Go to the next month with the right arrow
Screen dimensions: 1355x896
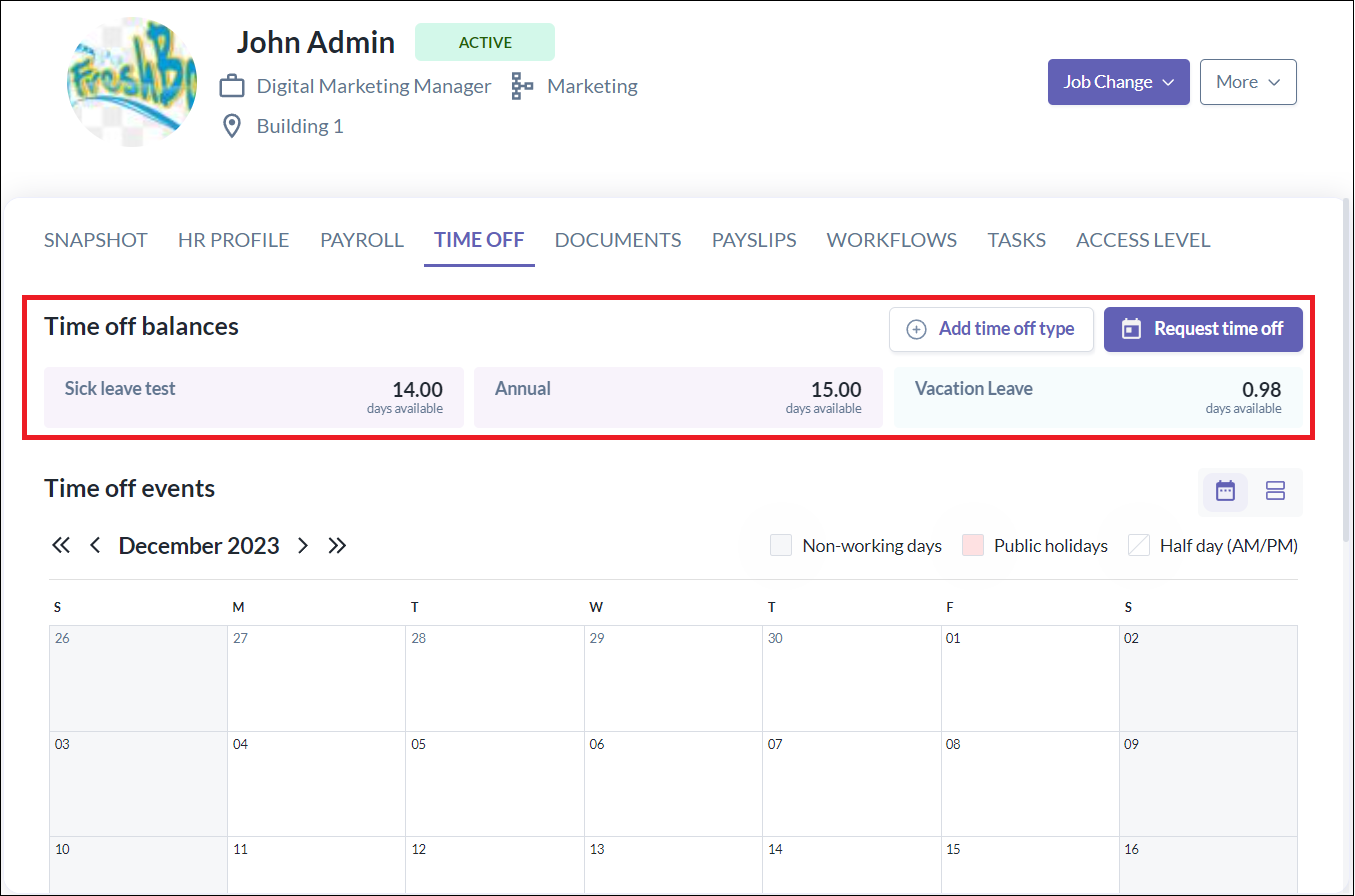click(303, 545)
